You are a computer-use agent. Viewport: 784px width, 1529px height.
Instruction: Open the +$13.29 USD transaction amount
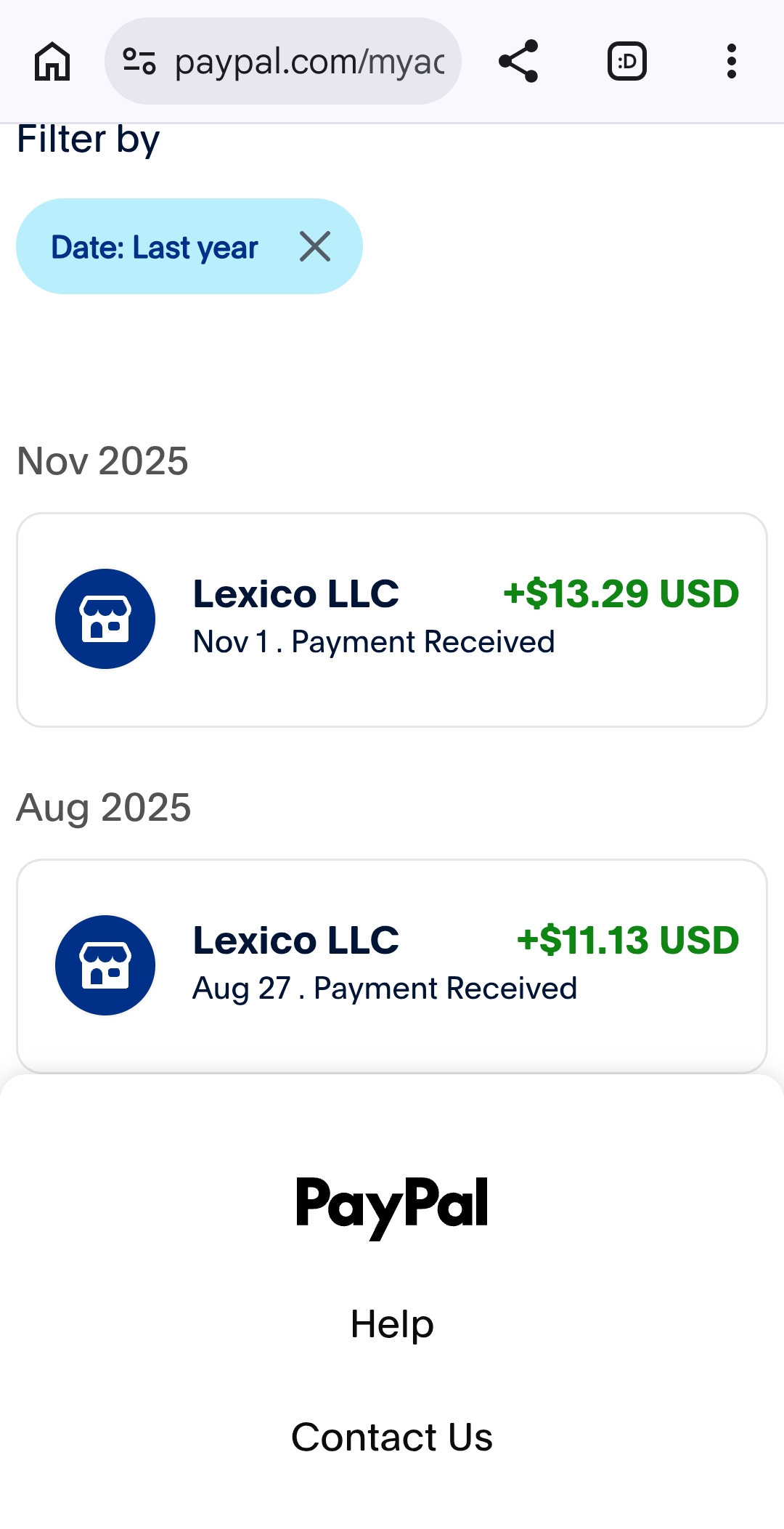tap(621, 593)
